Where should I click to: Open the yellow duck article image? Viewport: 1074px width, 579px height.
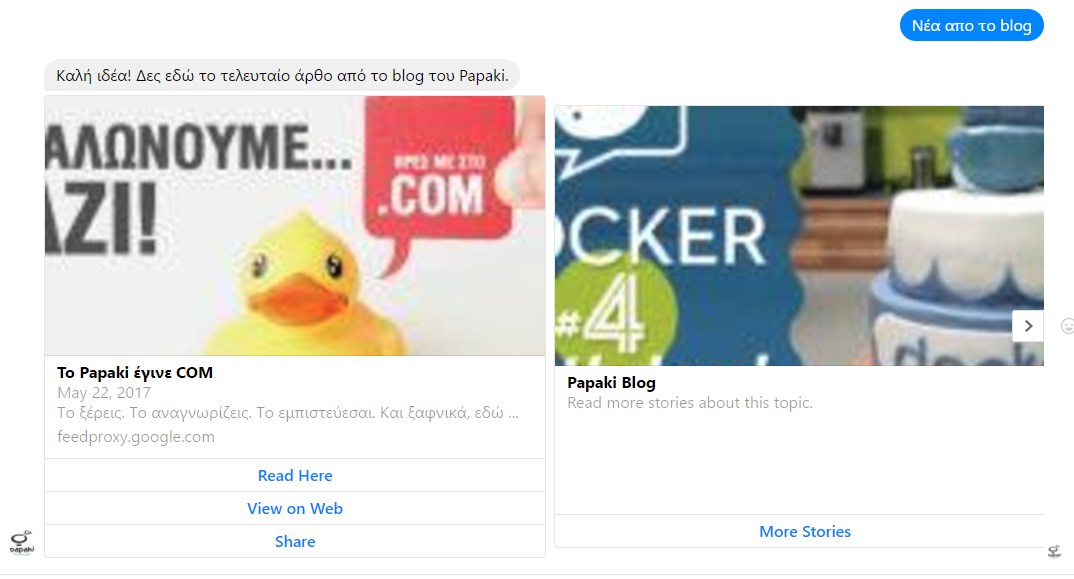tap(295, 225)
